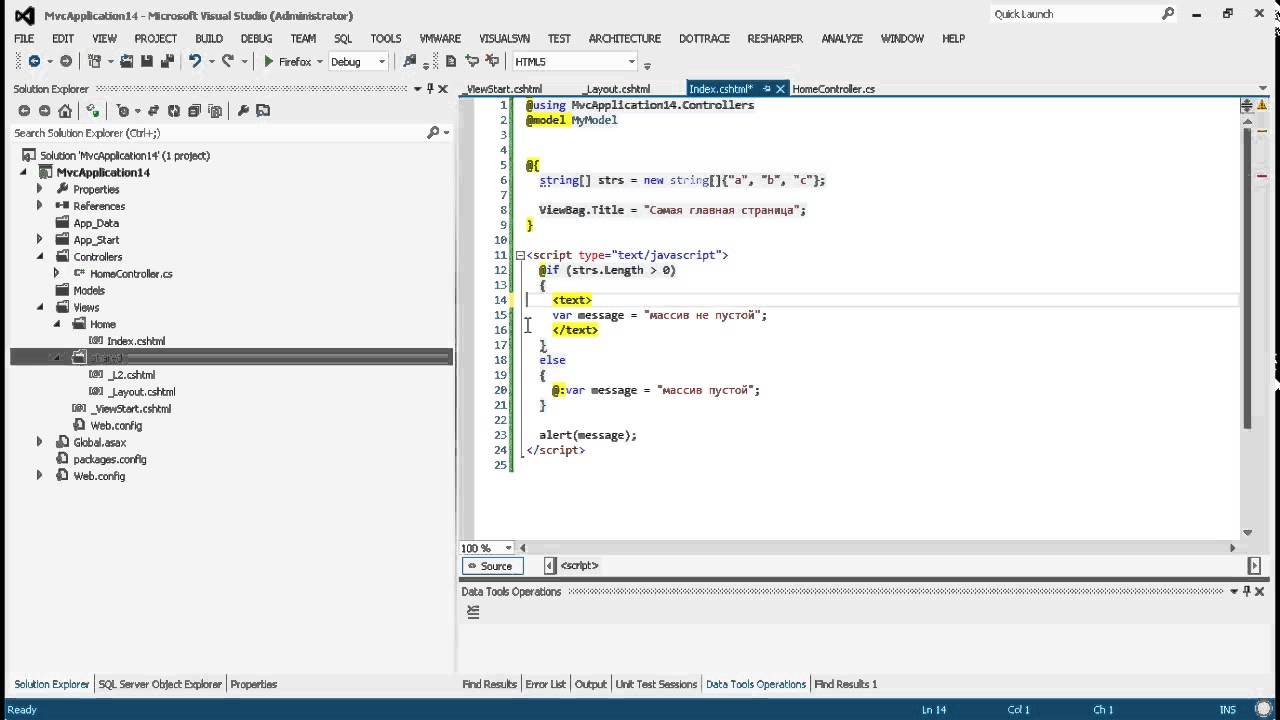Open the Unit Test Sessions tab
Viewport: 1280px width, 720px height.
[x=656, y=684]
